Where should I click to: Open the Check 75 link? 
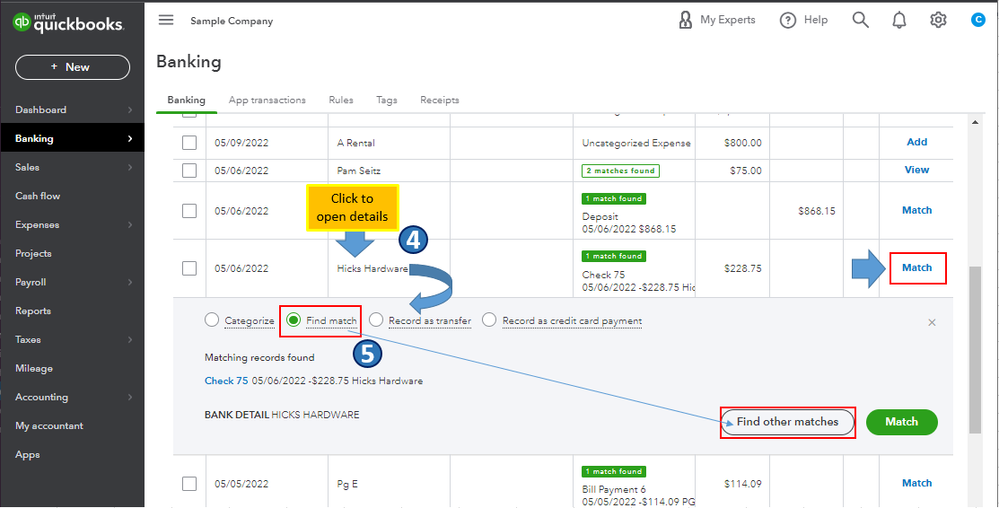click(x=226, y=381)
